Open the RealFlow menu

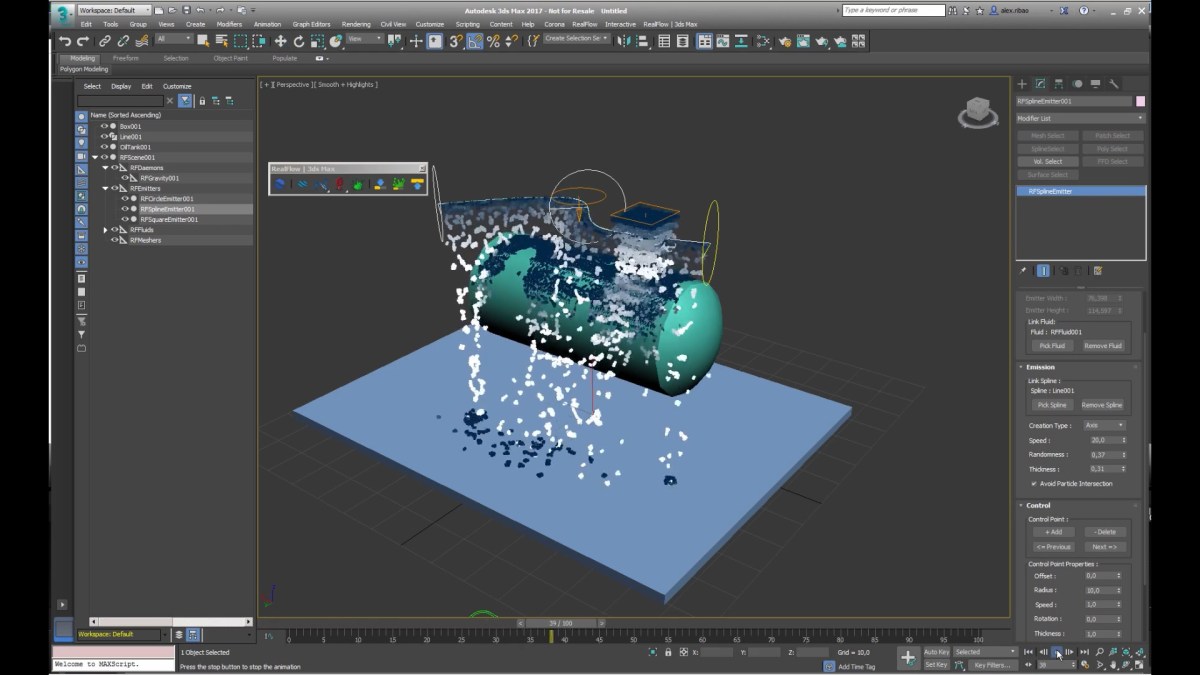pos(583,24)
